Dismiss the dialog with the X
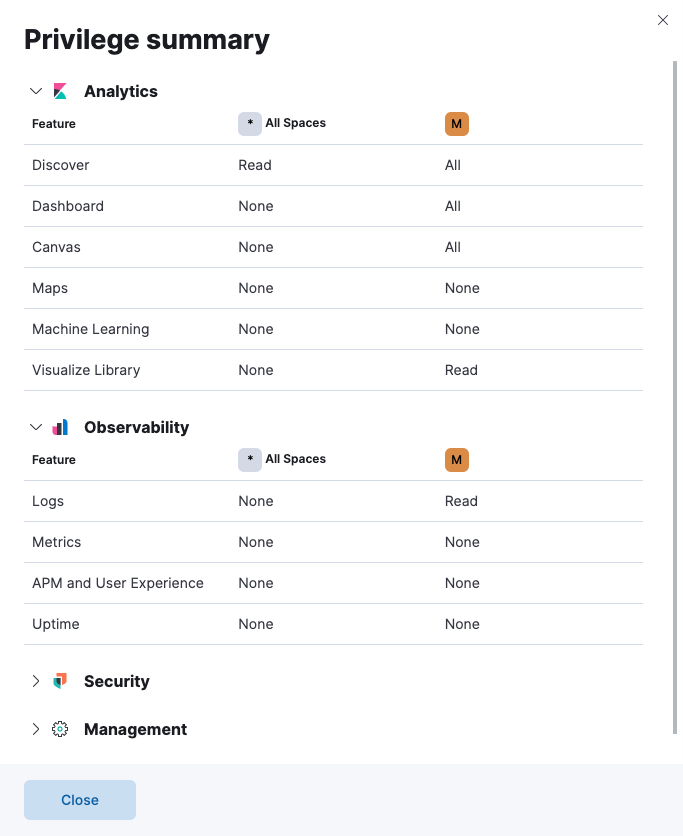Viewport: 683px width, 836px height. coord(663,20)
